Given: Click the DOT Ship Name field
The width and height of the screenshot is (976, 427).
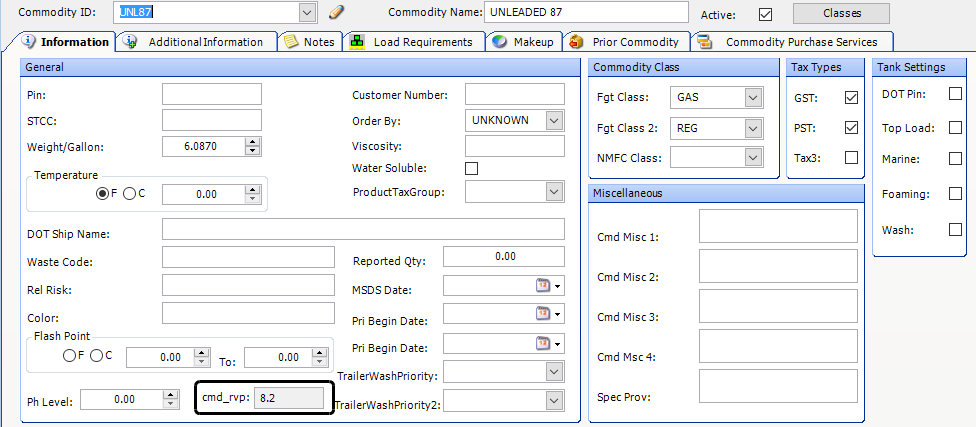Looking at the screenshot, I should click(364, 229).
